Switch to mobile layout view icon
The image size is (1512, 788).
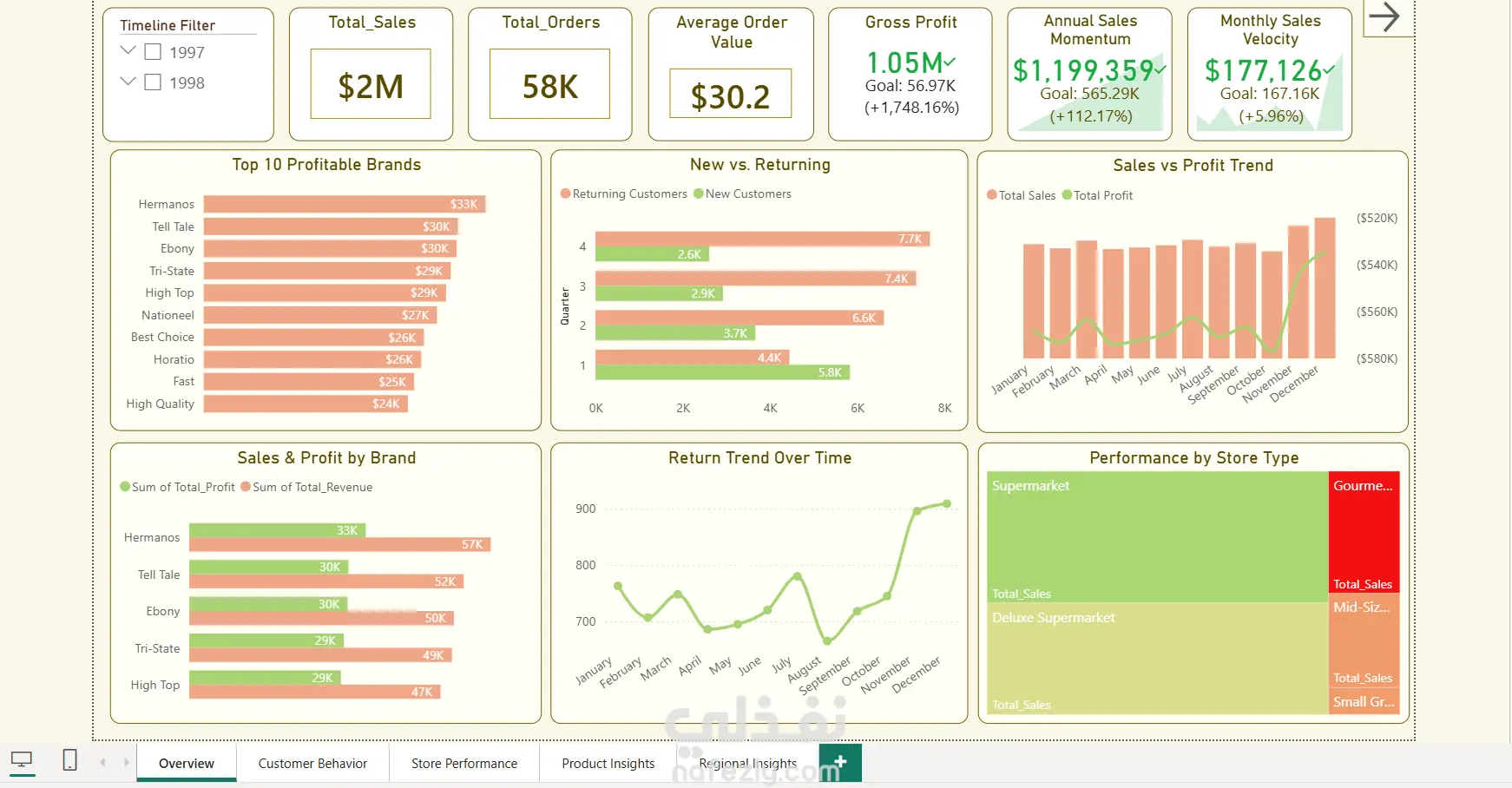point(70,760)
